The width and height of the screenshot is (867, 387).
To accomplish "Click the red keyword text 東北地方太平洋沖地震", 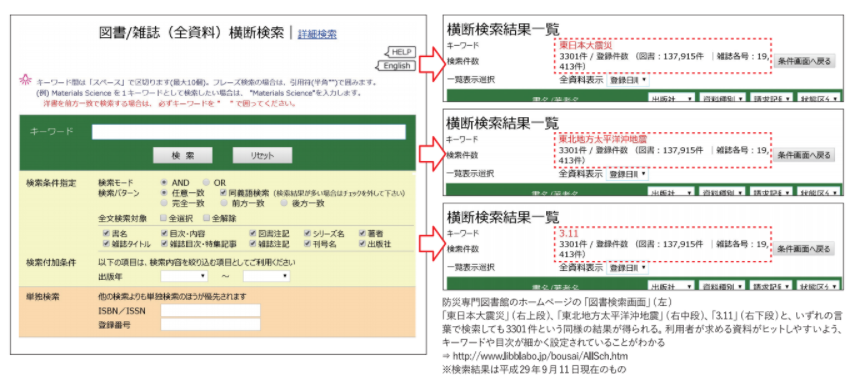I will [602, 139].
